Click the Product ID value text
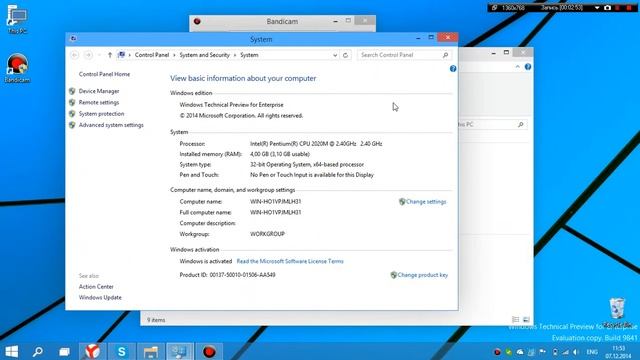This screenshot has width=640, height=360. pyautogui.click(x=242, y=275)
